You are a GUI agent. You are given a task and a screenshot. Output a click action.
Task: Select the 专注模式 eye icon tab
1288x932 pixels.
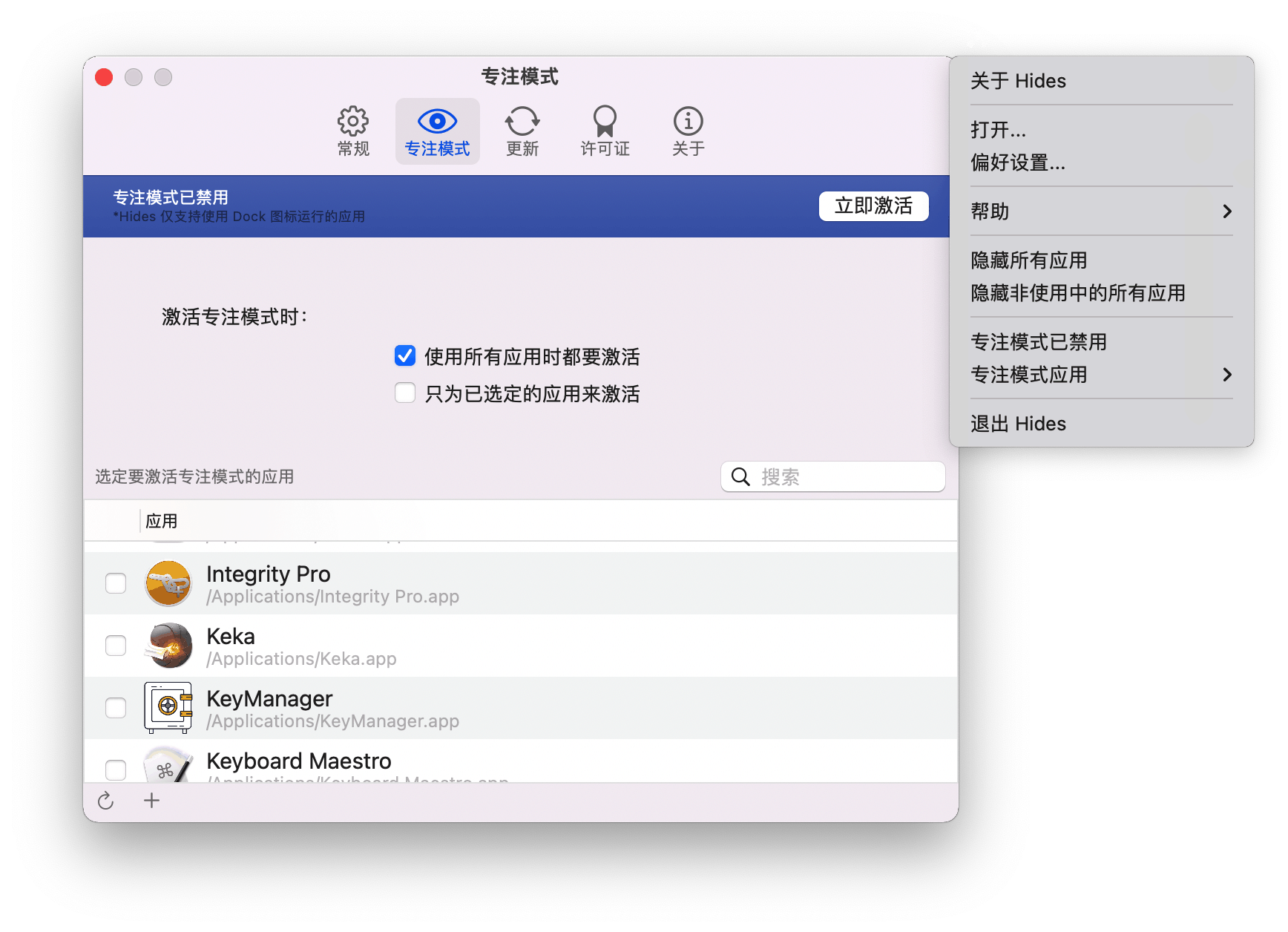(437, 131)
